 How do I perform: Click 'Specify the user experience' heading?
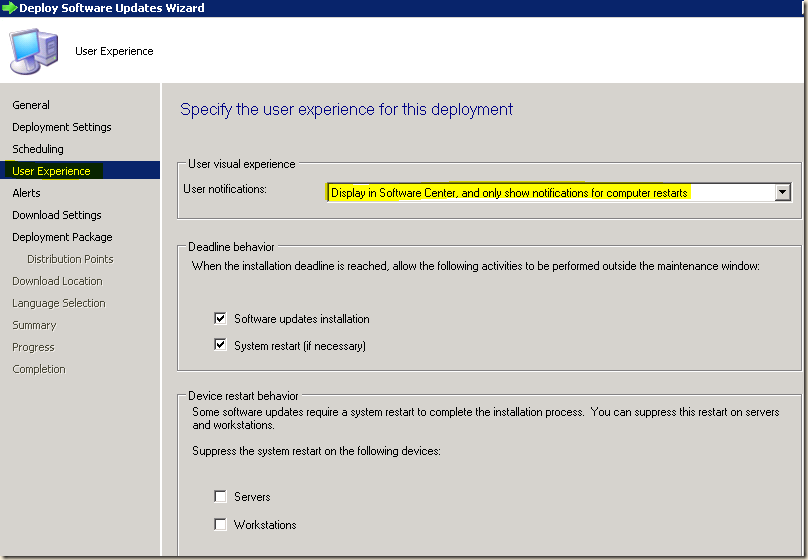[346, 110]
